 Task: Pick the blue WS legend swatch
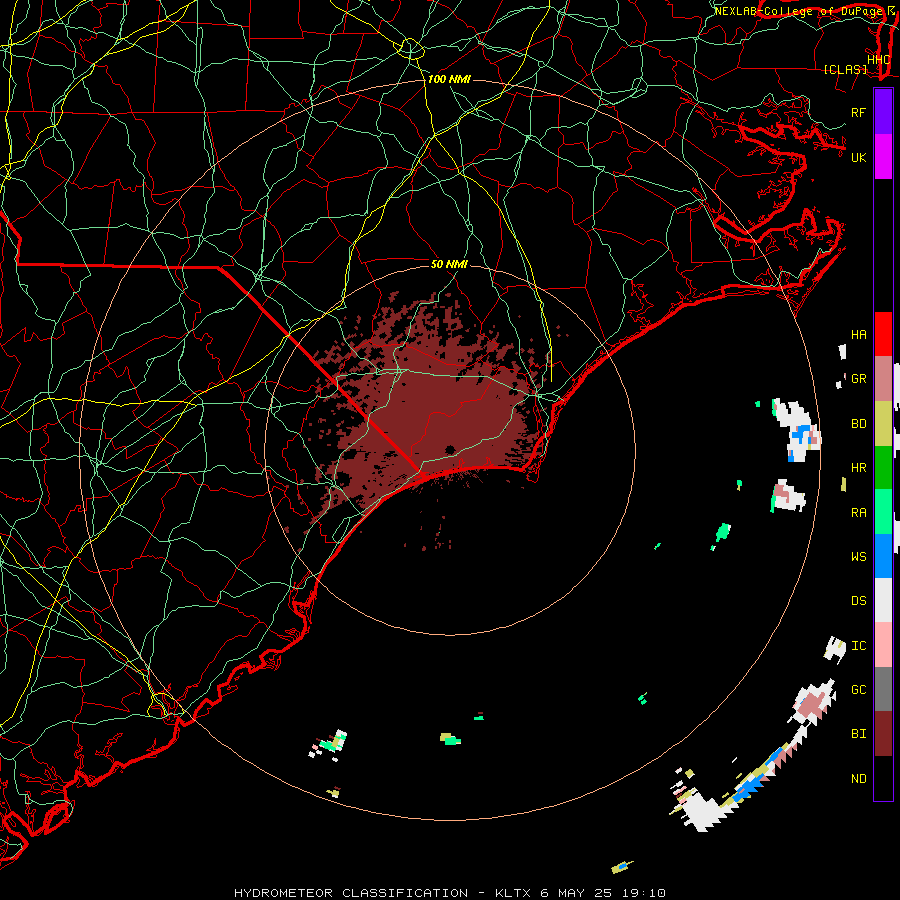[x=883, y=556]
